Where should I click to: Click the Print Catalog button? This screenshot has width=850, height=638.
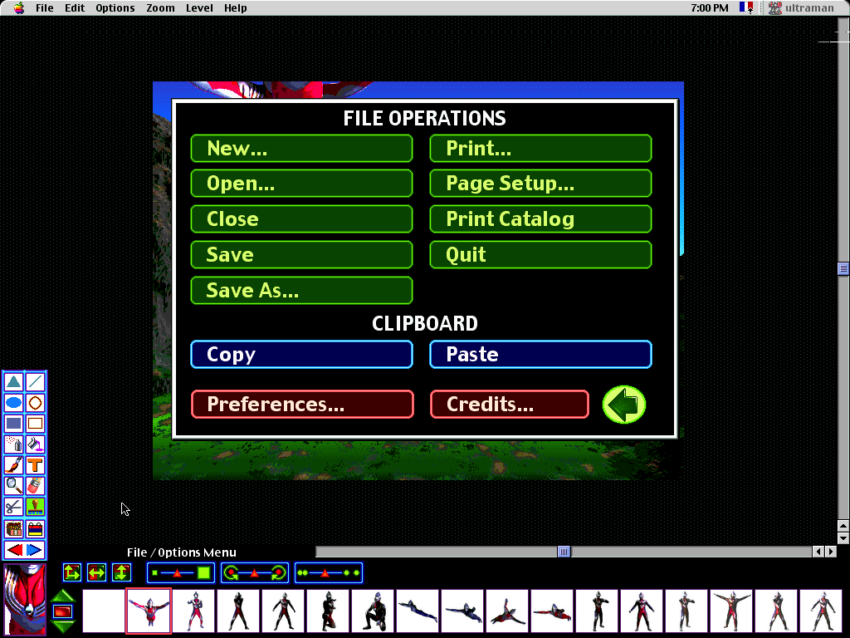point(540,219)
